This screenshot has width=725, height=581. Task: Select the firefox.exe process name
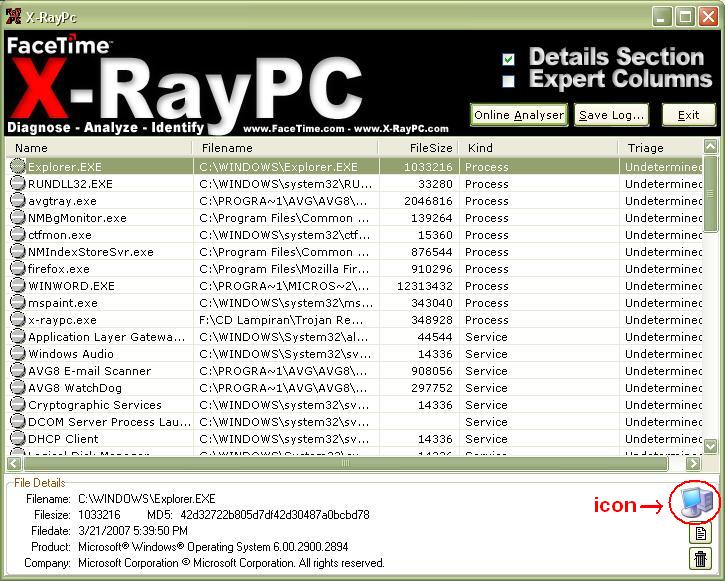click(59, 269)
